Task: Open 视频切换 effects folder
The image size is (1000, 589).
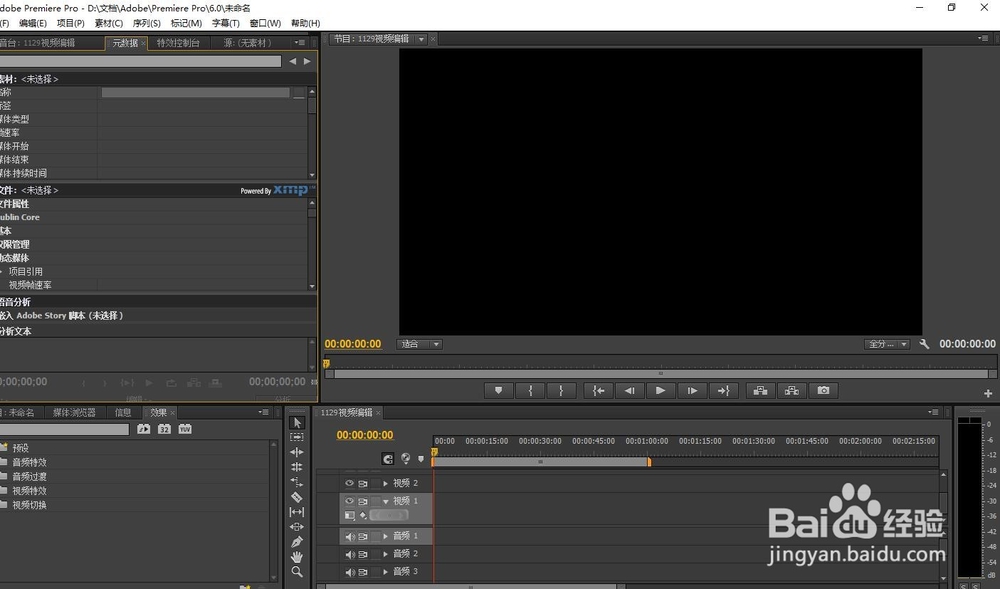Action: click(29, 505)
